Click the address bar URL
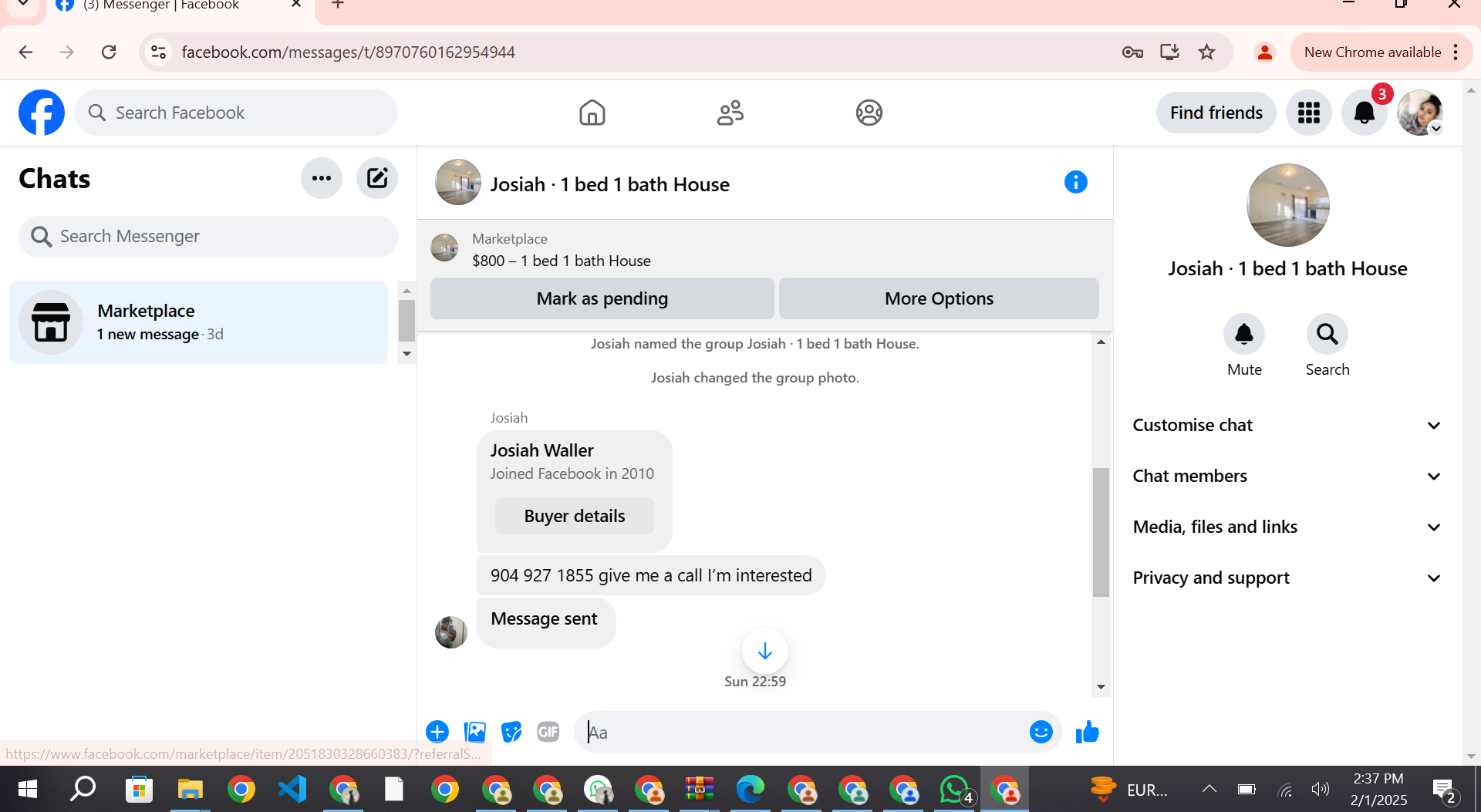The width and height of the screenshot is (1481, 812). coord(349,52)
